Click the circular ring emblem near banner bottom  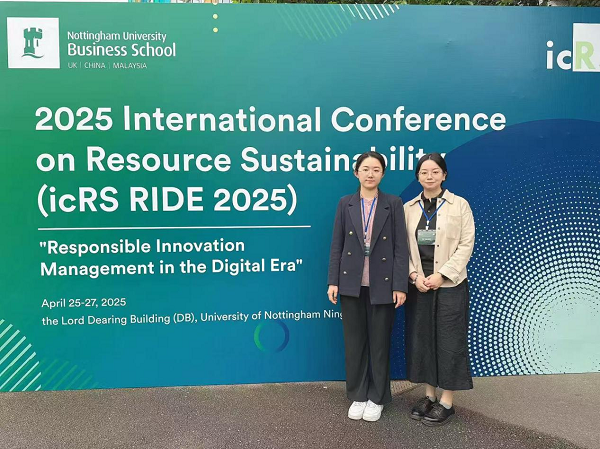[271, 336]
